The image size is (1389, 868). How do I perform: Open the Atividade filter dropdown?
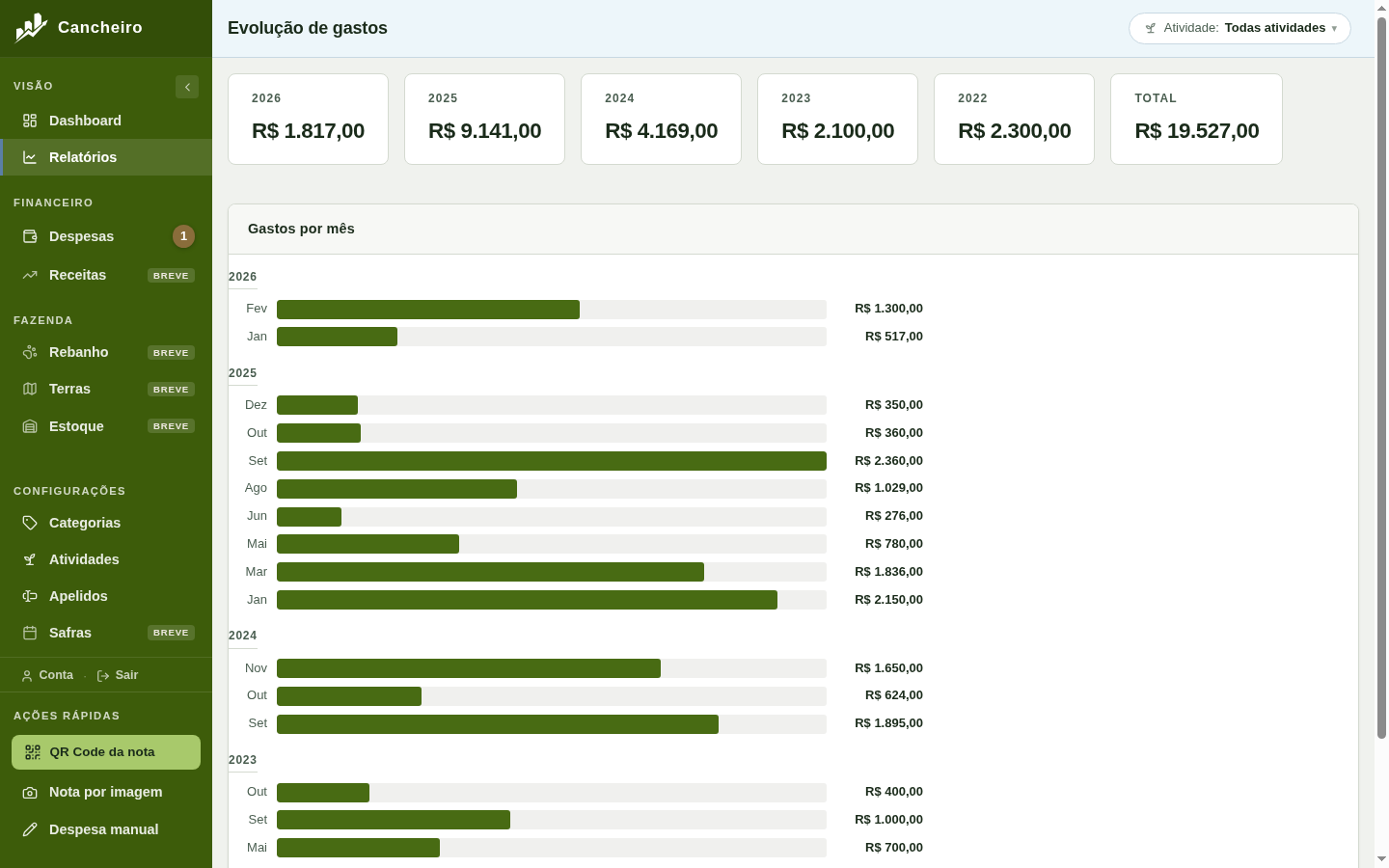click(1239, 28)
